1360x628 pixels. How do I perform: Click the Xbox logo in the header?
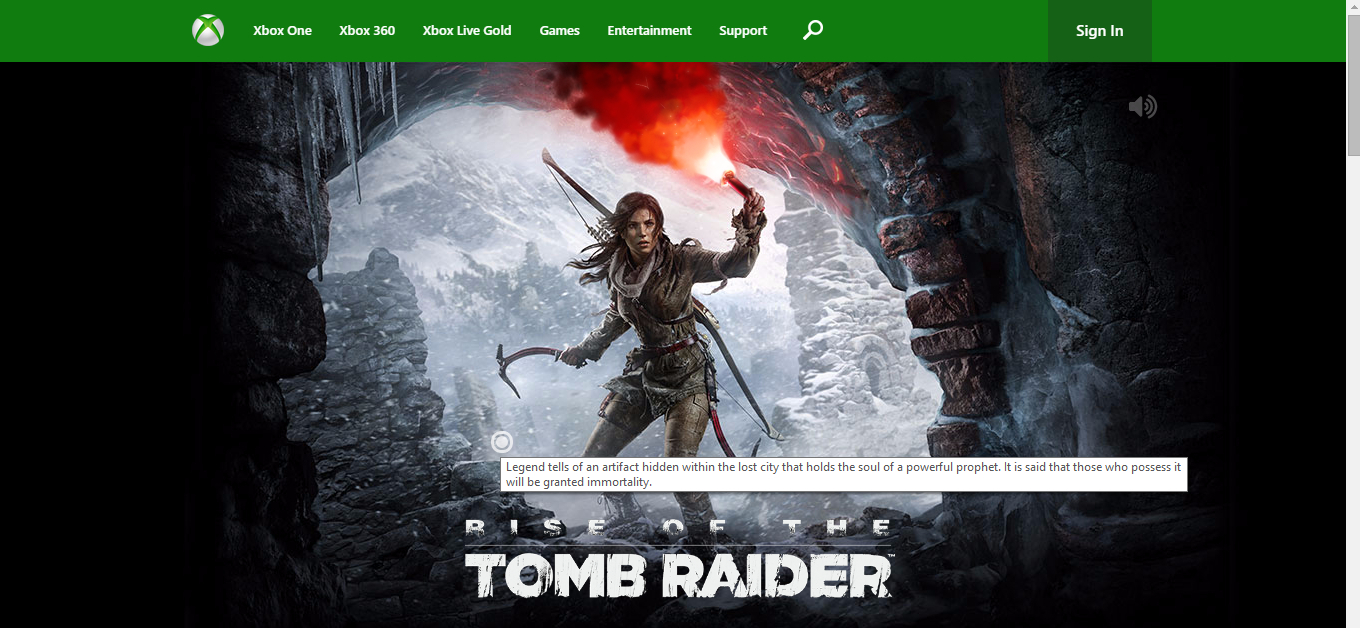(208, 30)
